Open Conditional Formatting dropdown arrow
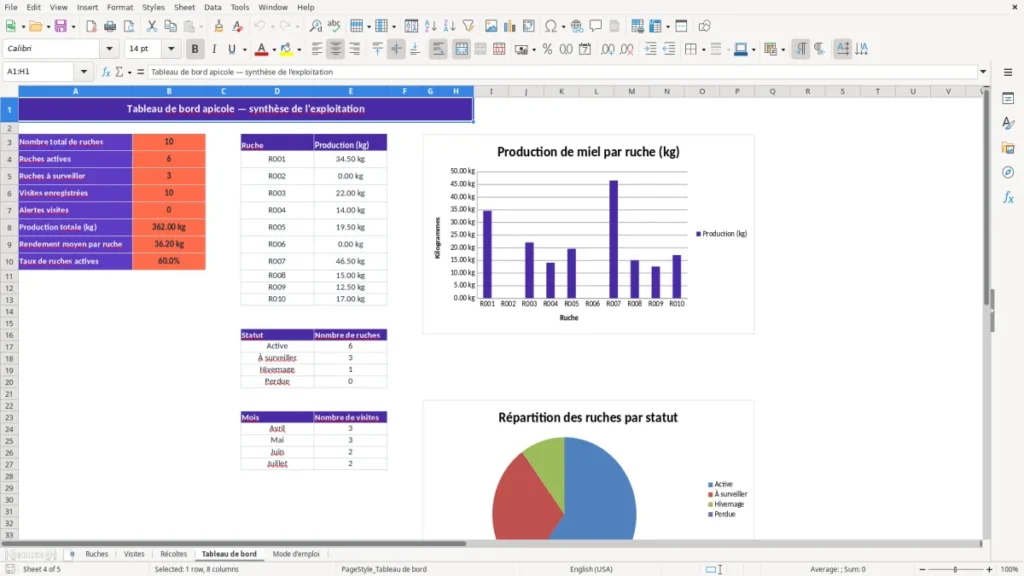 pyautogui.click(x=783, y=50)
